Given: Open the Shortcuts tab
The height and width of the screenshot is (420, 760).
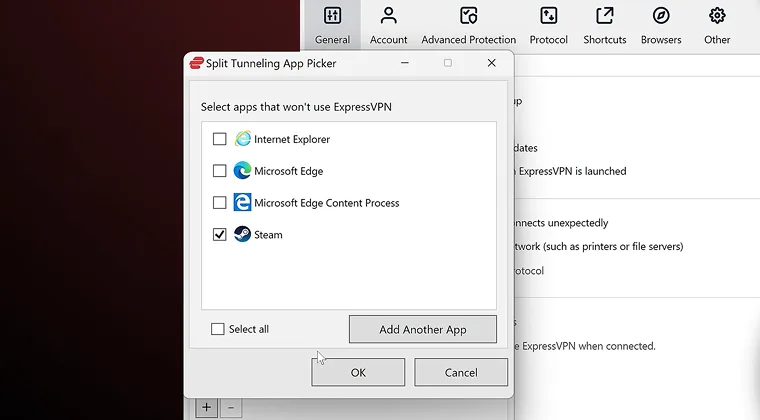Looking at the screenshot, I should pos(604,25).
